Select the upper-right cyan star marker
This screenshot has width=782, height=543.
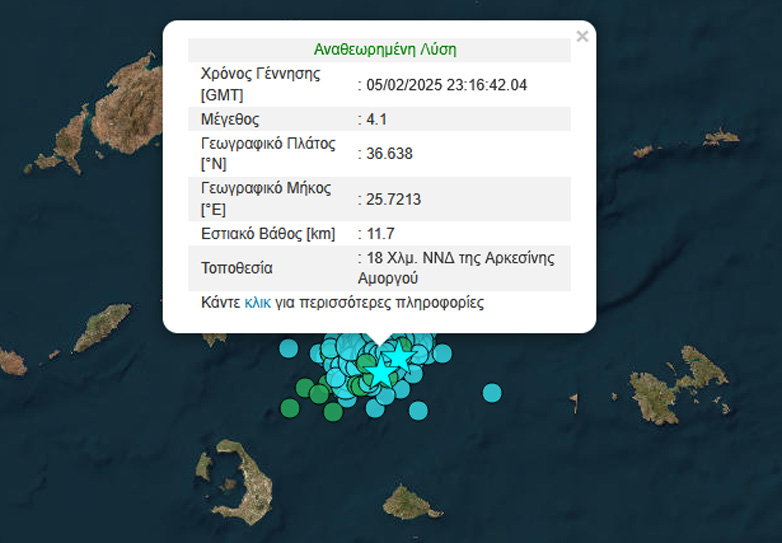tap(399, 357)
